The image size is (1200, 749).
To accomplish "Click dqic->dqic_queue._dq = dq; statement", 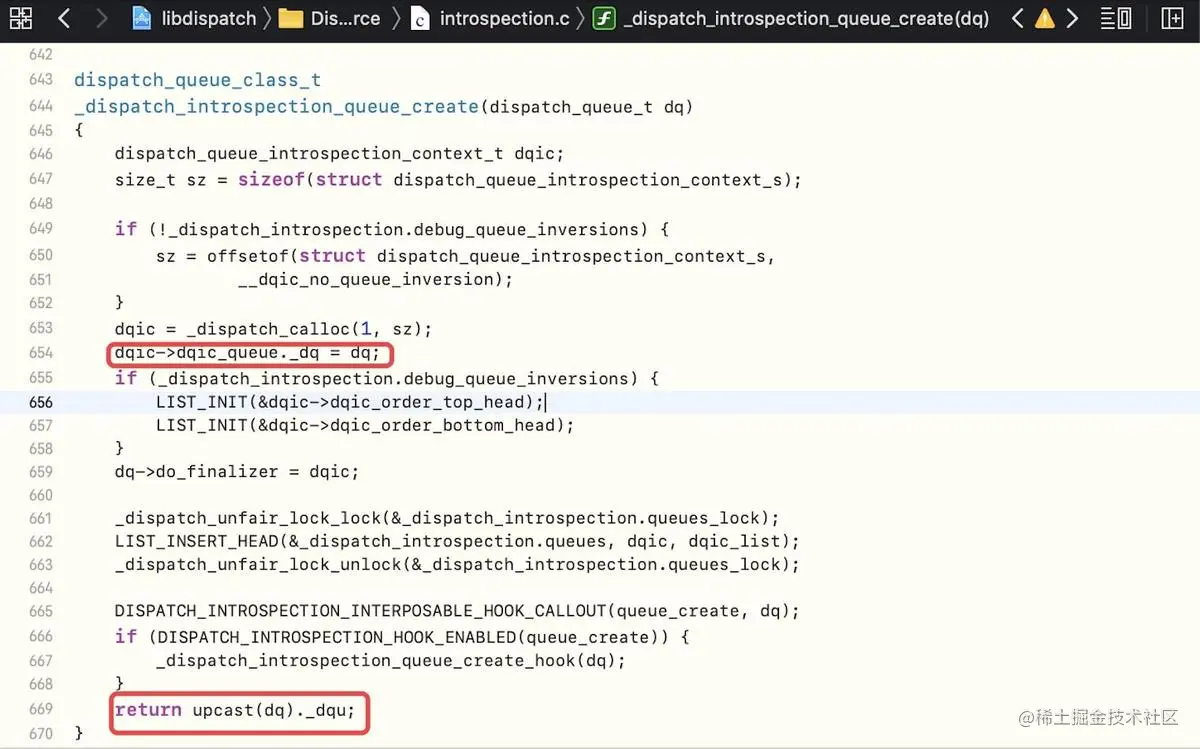I will coord(248,353).
